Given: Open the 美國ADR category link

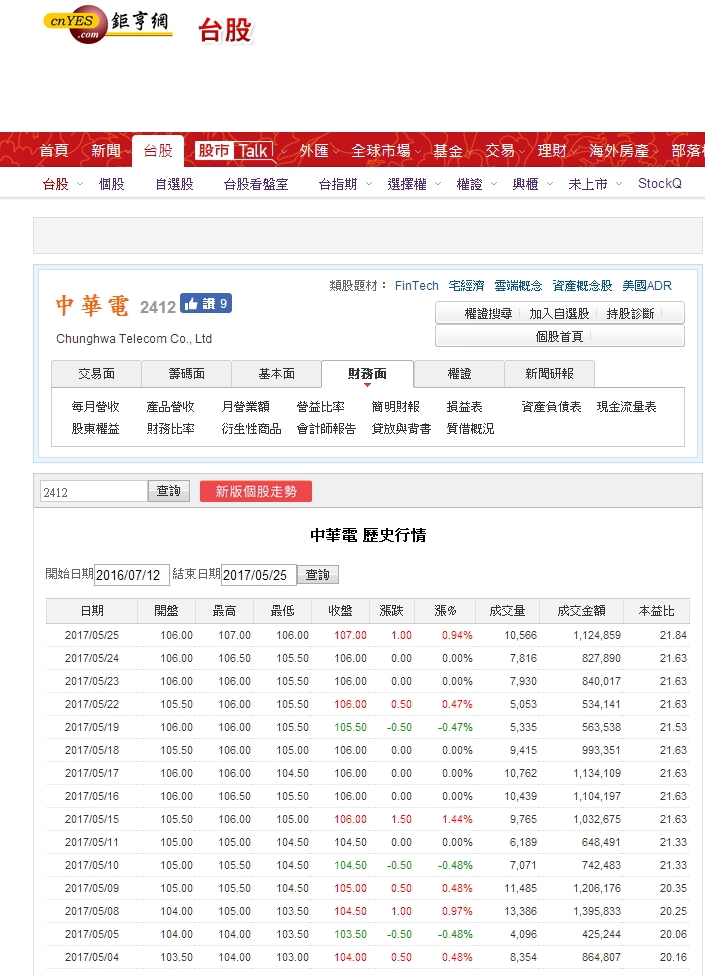Looking at the screenshot, I should (647, 286).
